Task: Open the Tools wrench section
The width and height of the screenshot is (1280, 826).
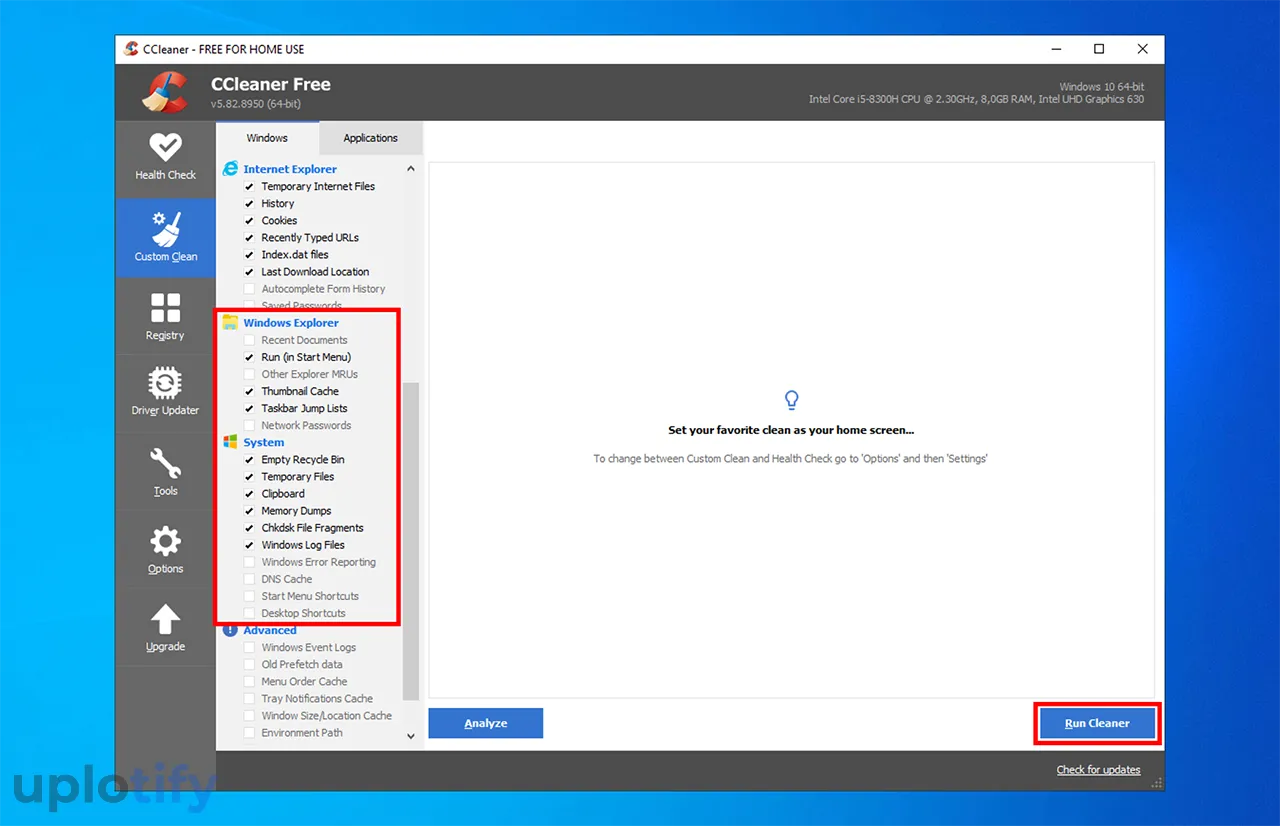Action: pos(165,472)
